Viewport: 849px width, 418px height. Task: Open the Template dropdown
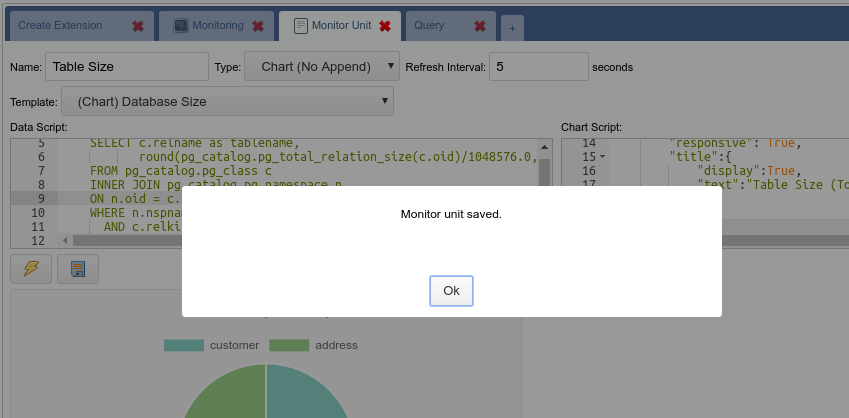tap(227, 101)
